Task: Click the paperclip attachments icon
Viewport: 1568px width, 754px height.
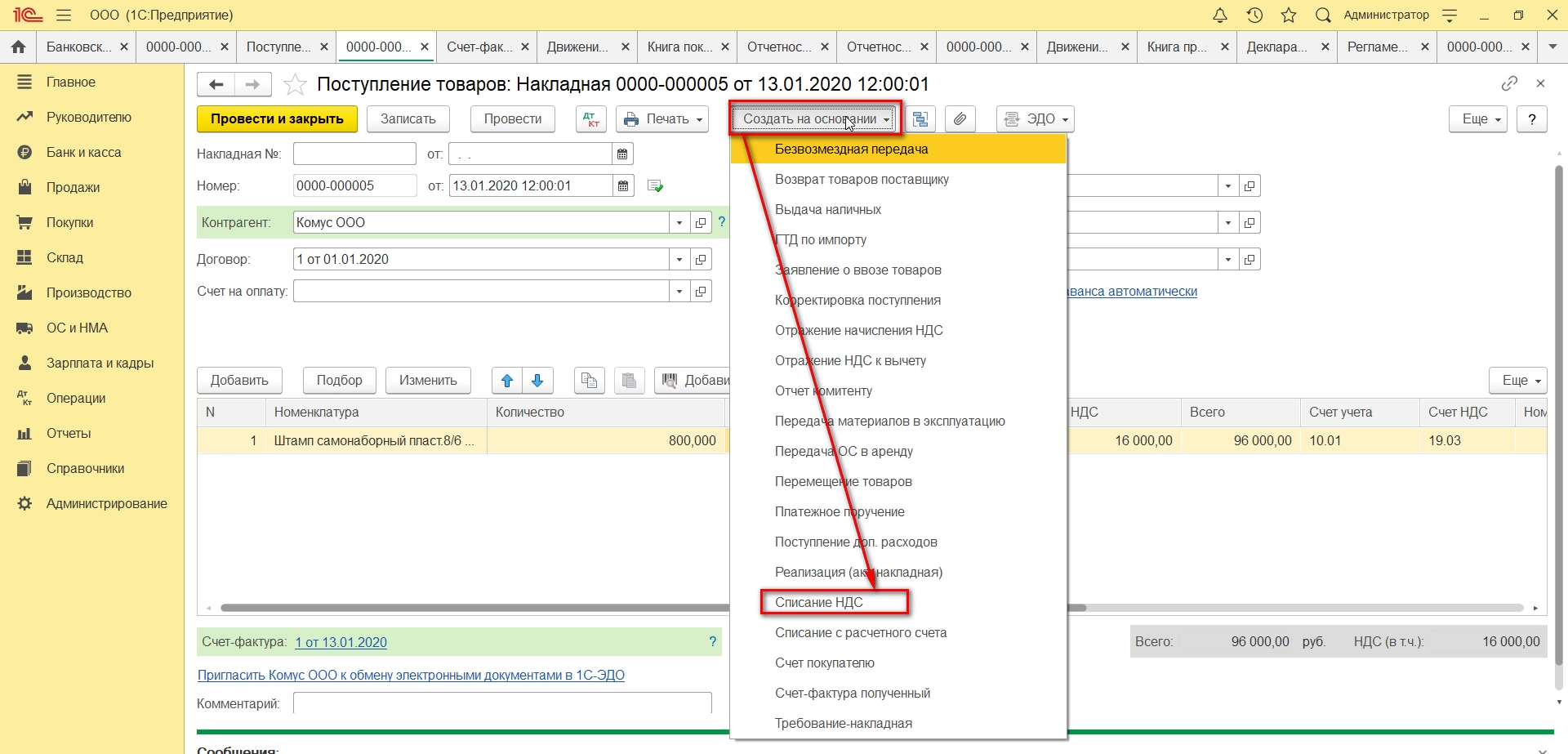Action: (x=960, y=119)
